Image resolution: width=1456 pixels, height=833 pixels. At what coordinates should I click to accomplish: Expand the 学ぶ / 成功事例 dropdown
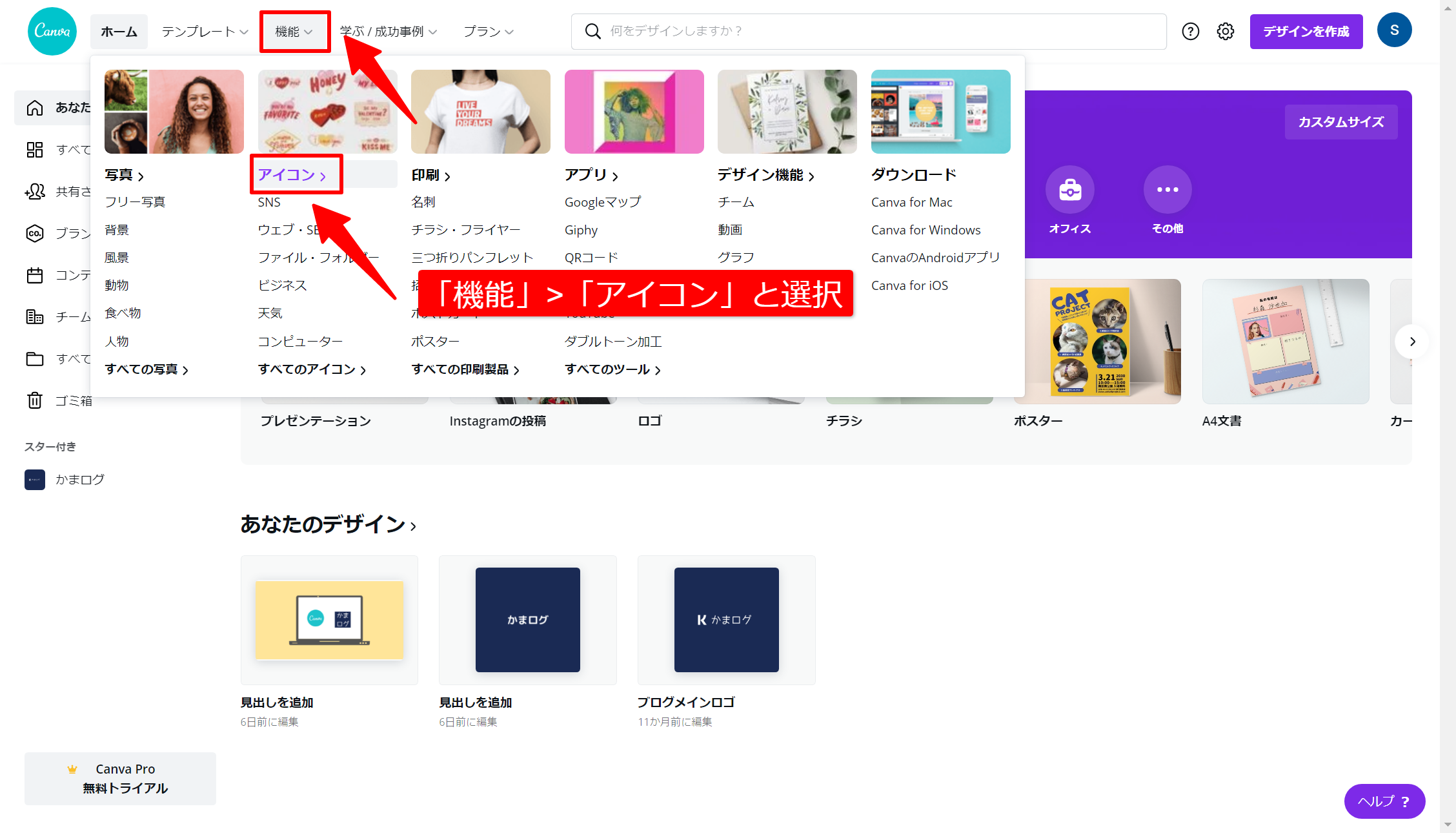(389, 32)
